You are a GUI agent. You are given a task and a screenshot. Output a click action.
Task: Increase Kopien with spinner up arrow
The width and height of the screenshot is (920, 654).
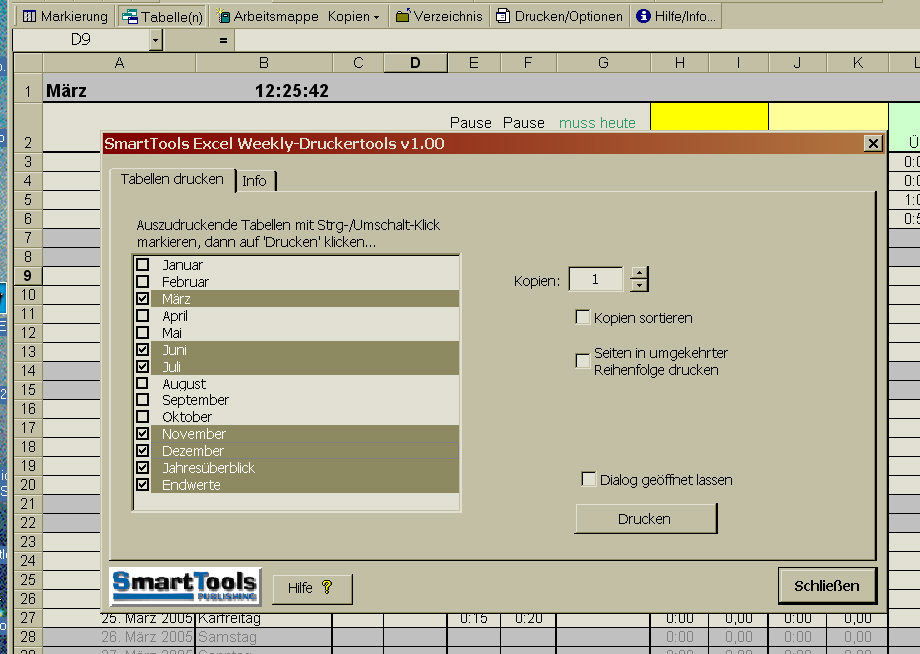(x=639, y=273)
